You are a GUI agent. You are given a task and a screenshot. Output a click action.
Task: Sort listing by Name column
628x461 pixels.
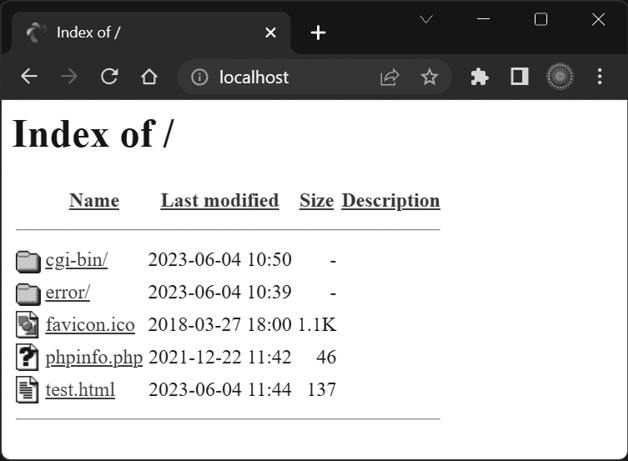[x=94, y=201]
